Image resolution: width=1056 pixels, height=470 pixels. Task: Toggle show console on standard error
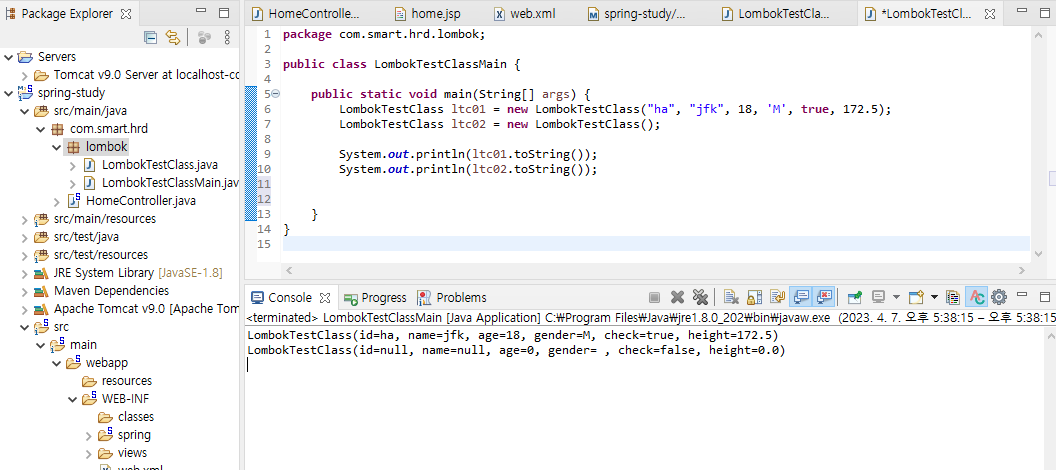[x=825, y=297]
